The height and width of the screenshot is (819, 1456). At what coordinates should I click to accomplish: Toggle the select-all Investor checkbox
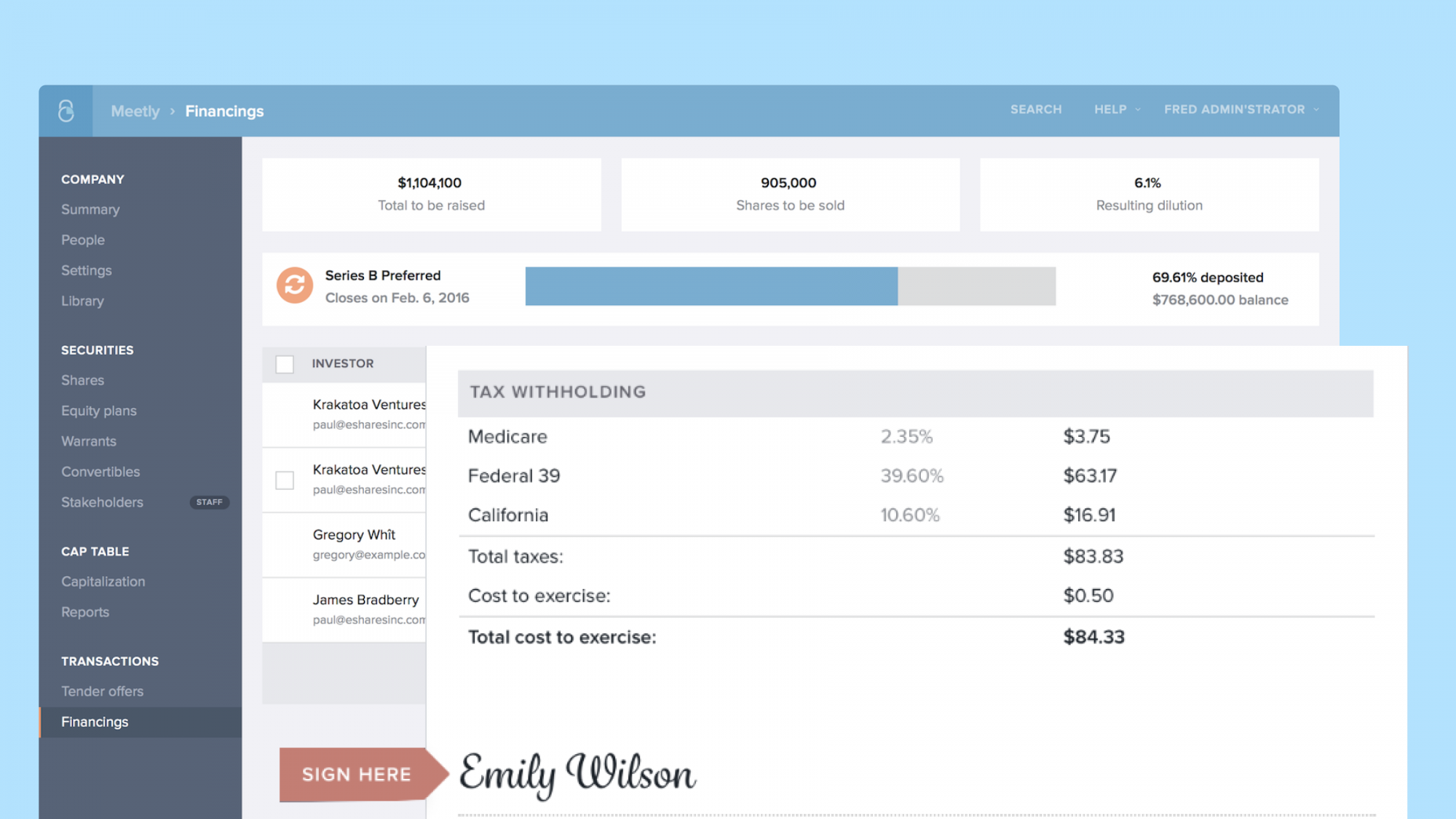pyautogui.click(x=285, y=364)
